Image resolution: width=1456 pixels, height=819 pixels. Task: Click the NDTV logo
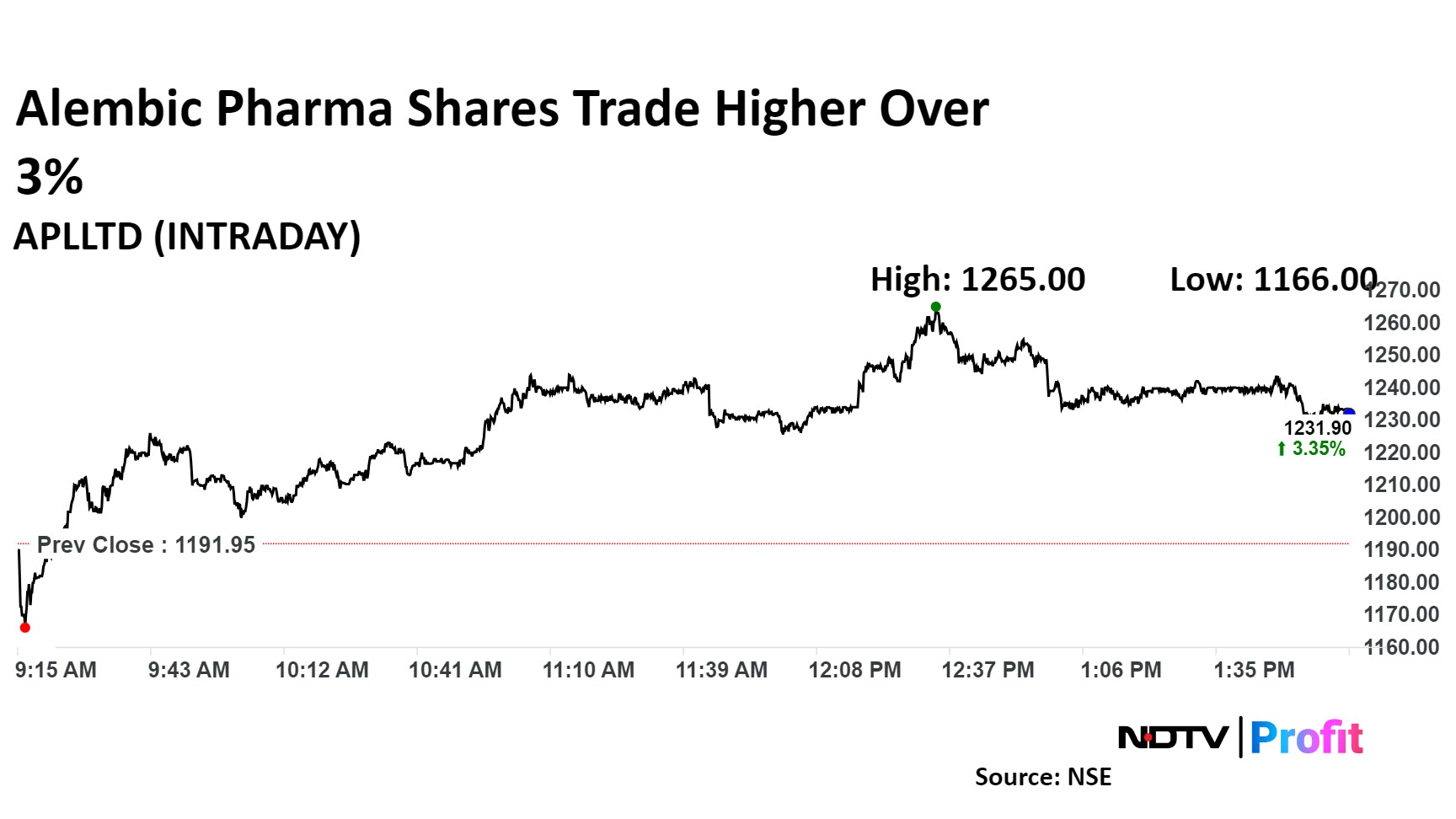(1173, 738)
